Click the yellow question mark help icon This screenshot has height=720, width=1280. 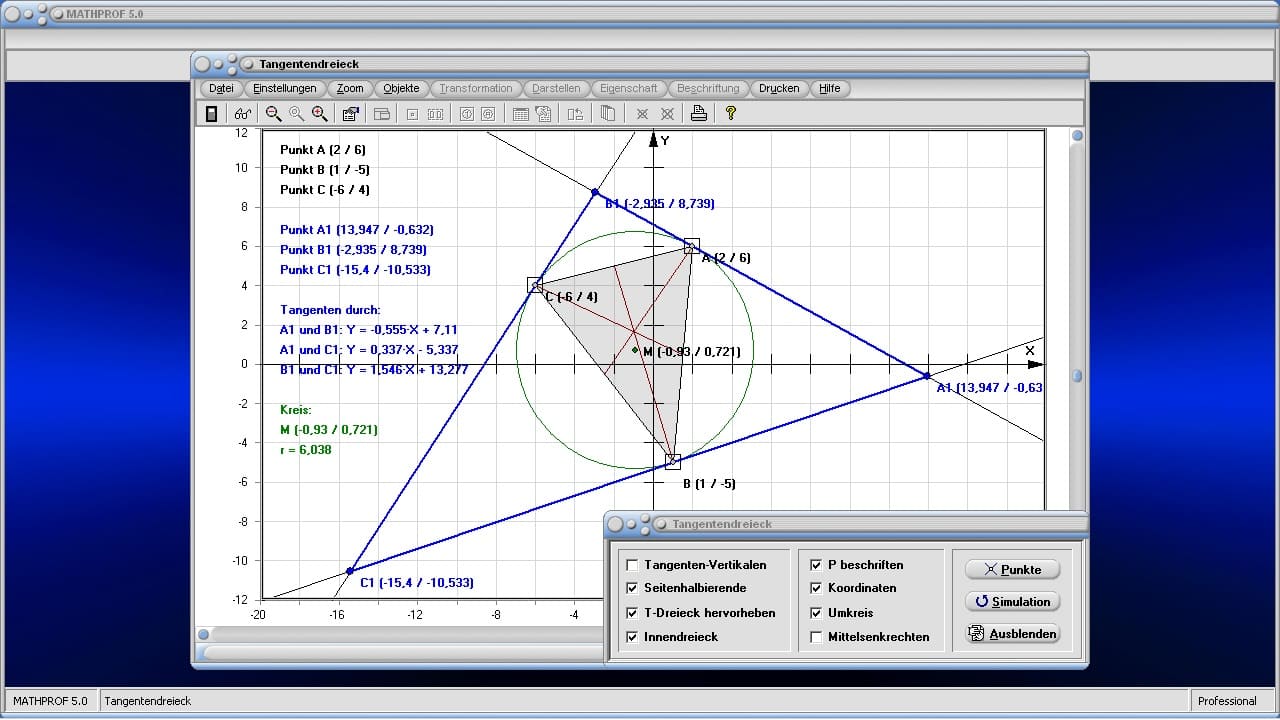point(731,114)
